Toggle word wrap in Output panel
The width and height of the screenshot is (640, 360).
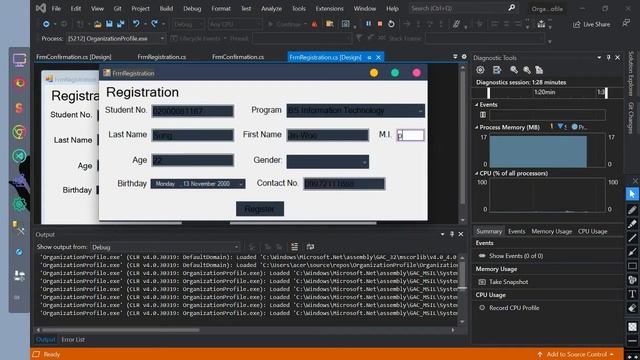[310, 247]
